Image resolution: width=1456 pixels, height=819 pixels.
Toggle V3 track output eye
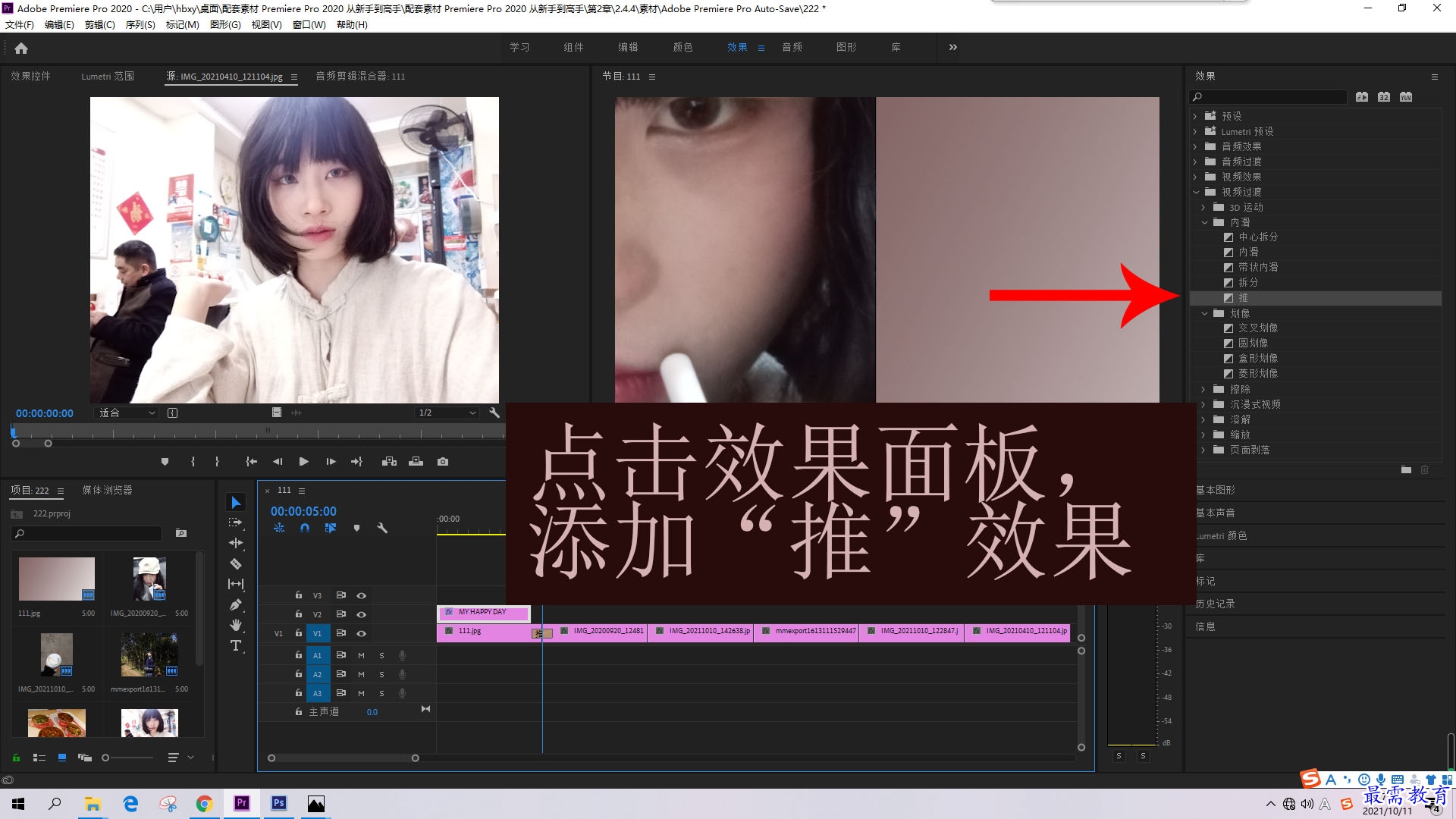pos(362,595)
